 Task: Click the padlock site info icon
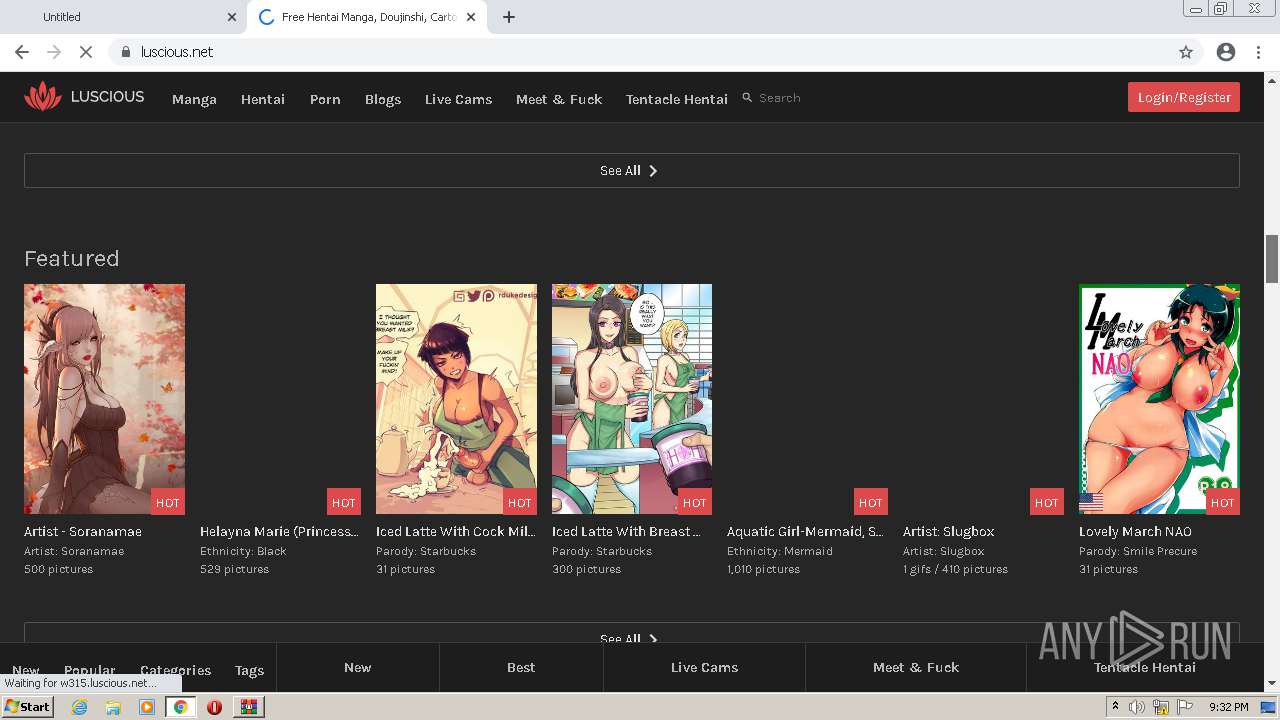[125, 52]
